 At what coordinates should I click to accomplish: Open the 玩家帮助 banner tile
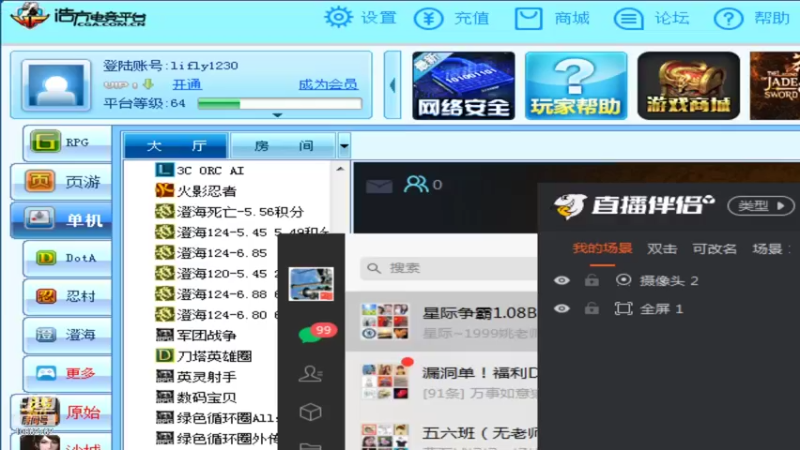tap(576, 86)
